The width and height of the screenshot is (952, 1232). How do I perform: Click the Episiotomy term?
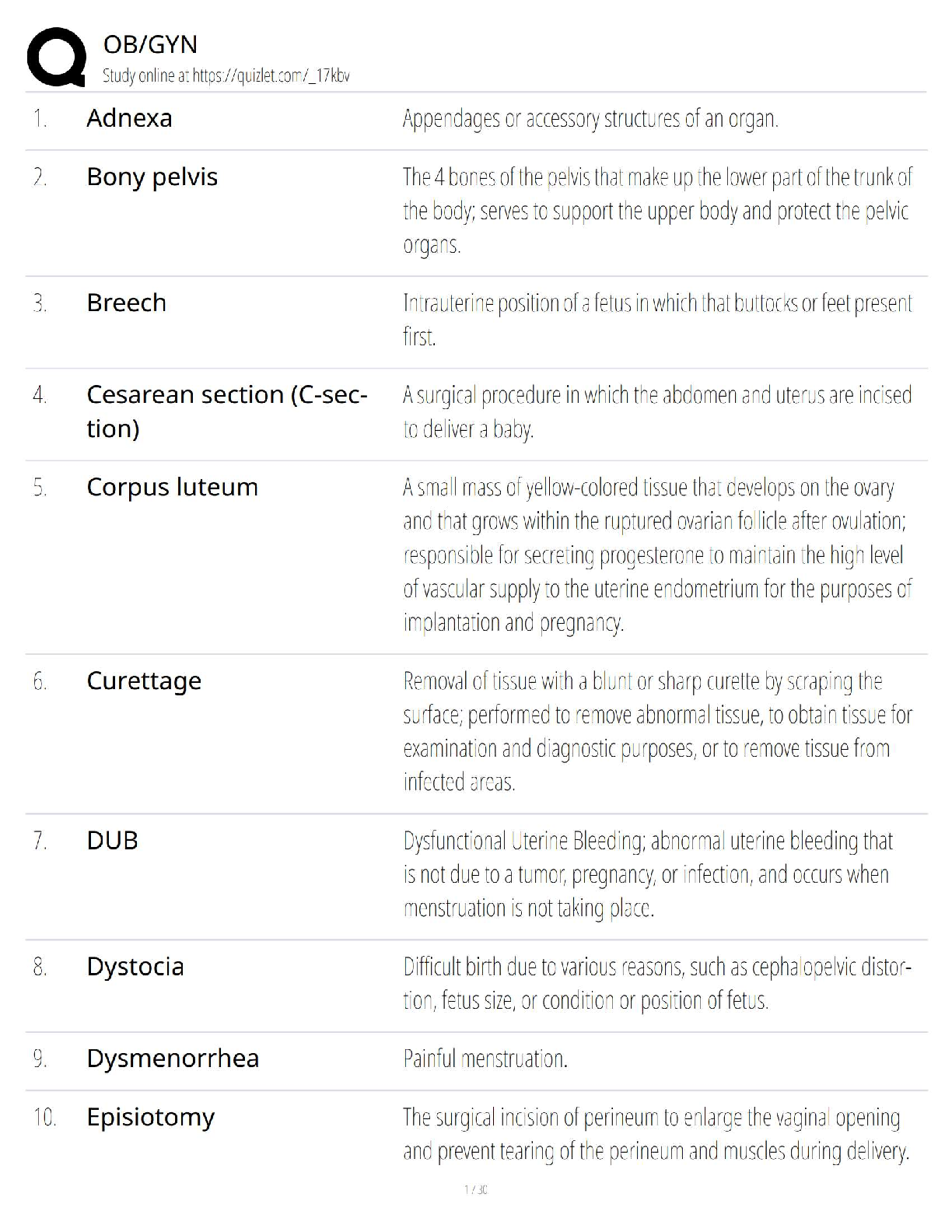point(150,1117)
